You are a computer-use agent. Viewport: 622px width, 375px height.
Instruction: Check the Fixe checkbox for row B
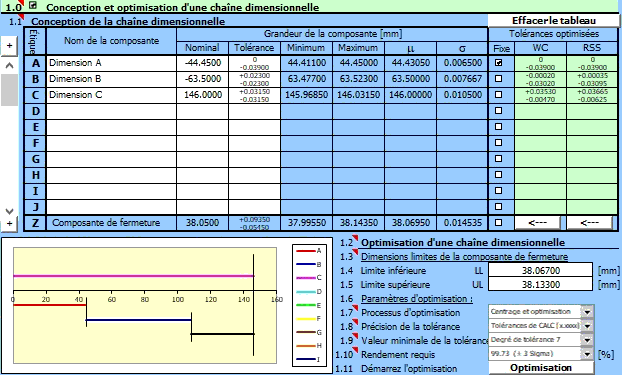[499, 79]
